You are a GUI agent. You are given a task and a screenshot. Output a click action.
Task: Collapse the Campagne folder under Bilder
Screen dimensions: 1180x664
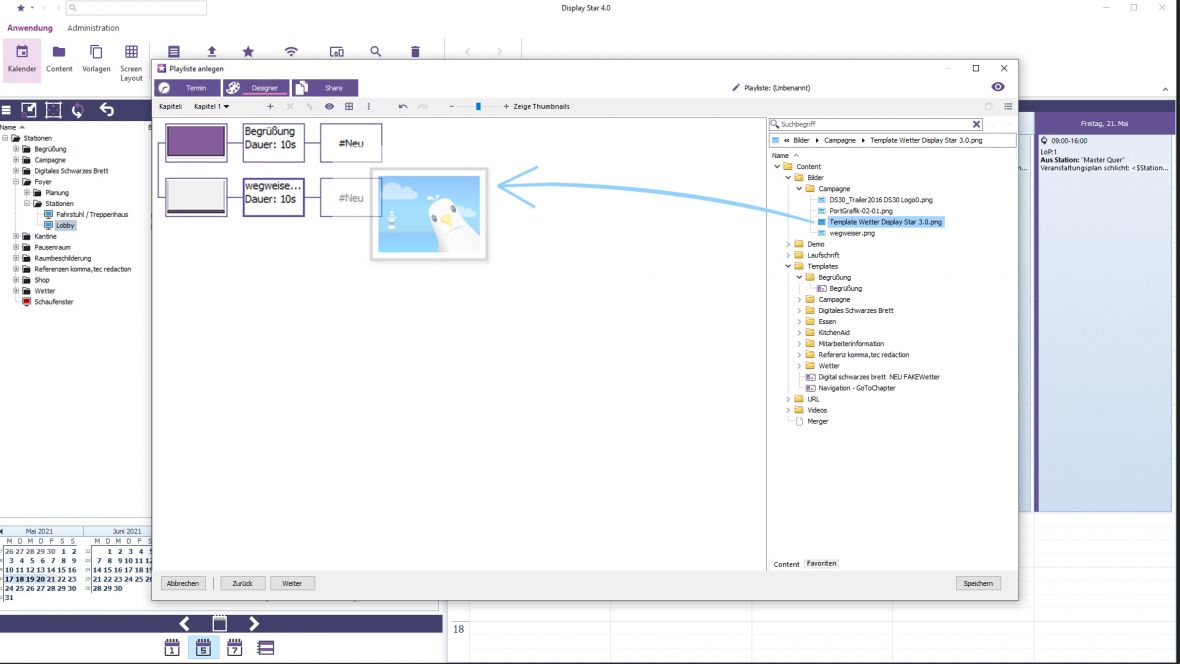coord(799,188)
